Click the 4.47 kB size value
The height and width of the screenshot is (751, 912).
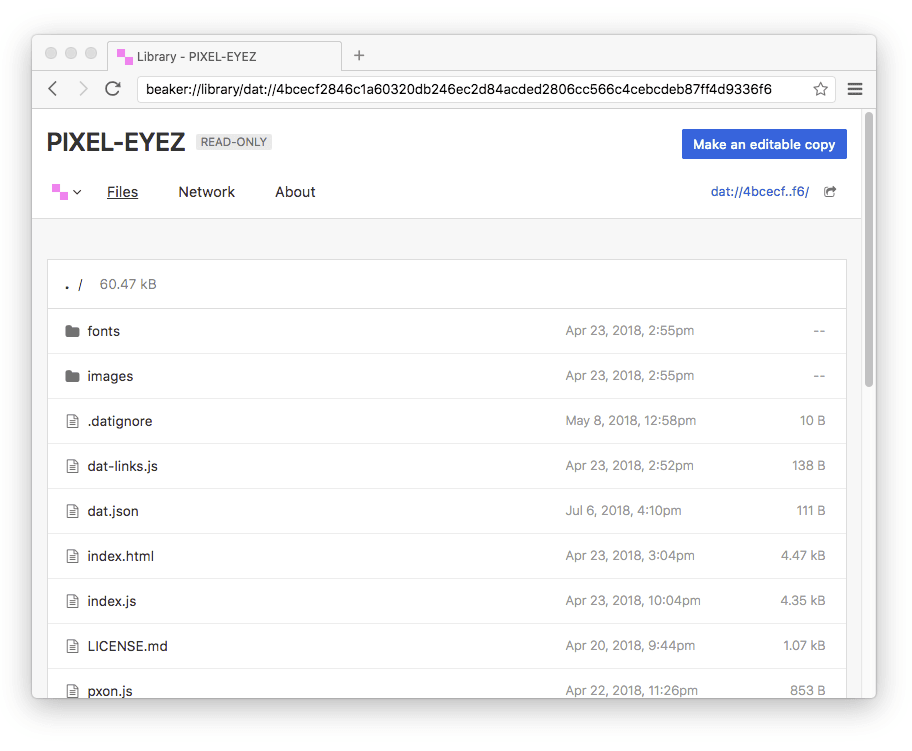click(x=803, y=556)
